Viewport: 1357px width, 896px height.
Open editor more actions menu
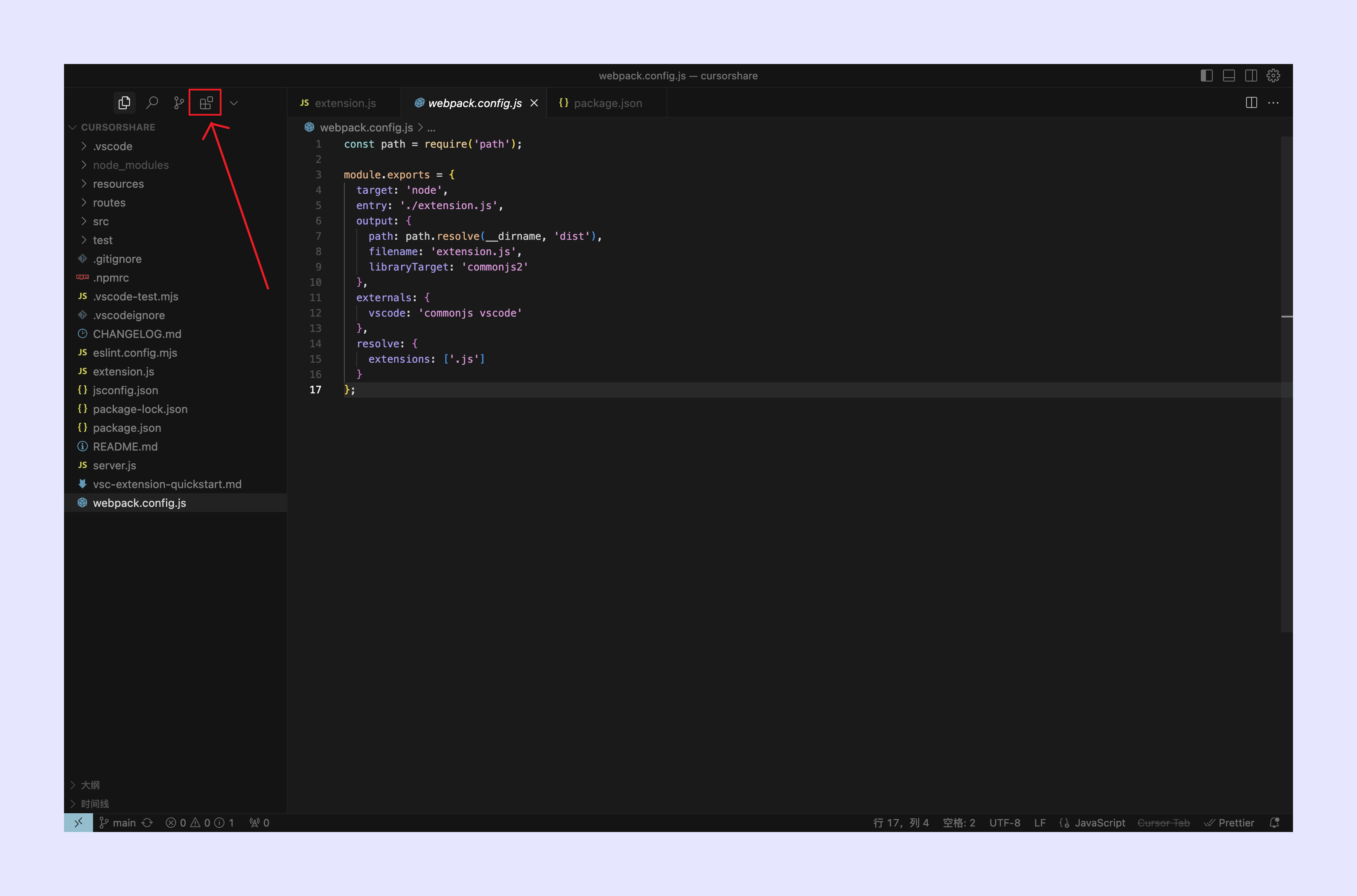(x=1274, y=103)
